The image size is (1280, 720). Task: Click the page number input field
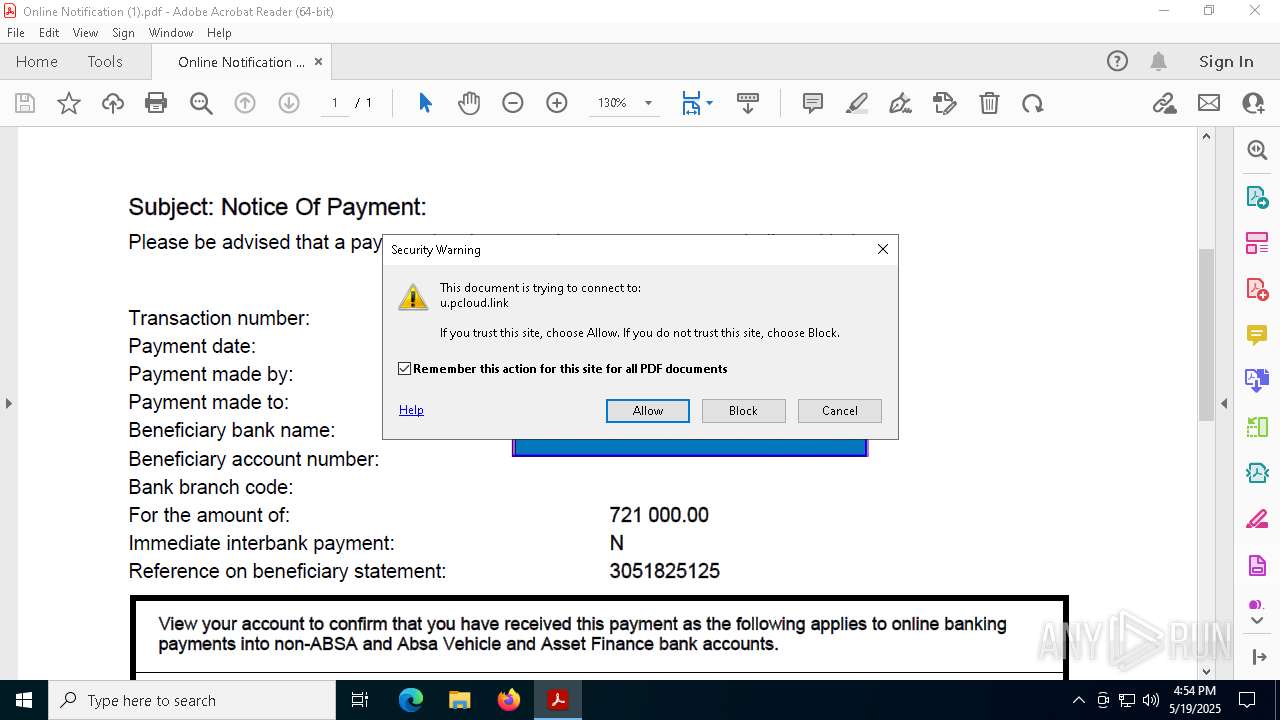[335, 103]
